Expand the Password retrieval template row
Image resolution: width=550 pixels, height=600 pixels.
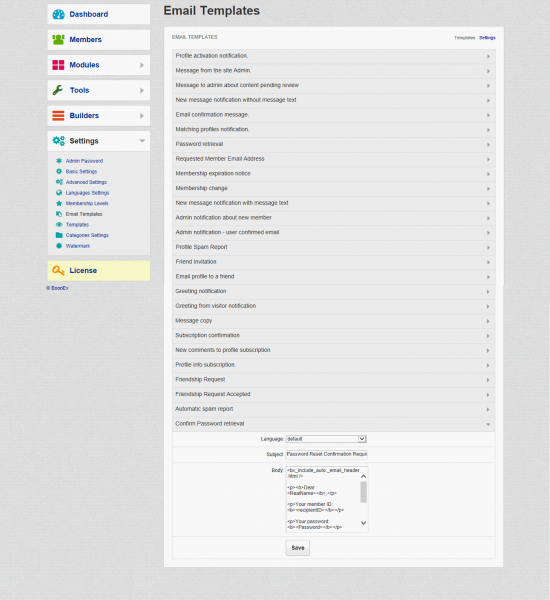[333, 144]
